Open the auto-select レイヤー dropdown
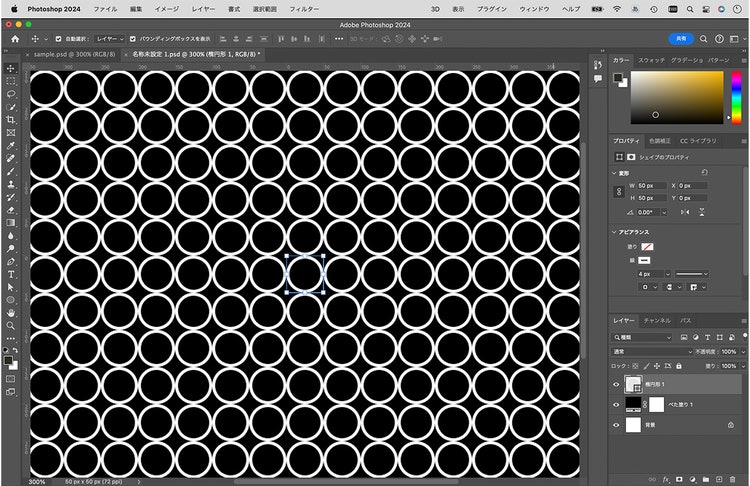 tap(110, 39)
